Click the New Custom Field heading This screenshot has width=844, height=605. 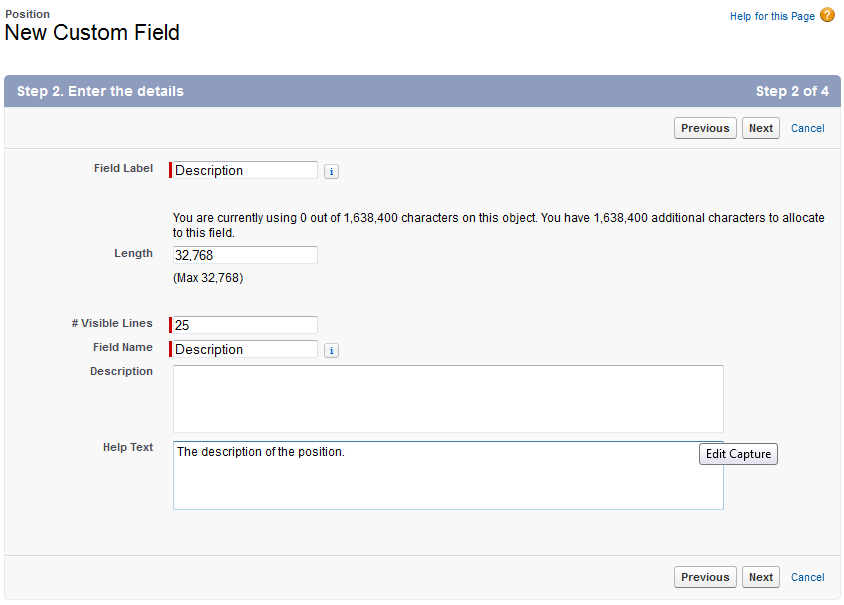tap(92, 33)
